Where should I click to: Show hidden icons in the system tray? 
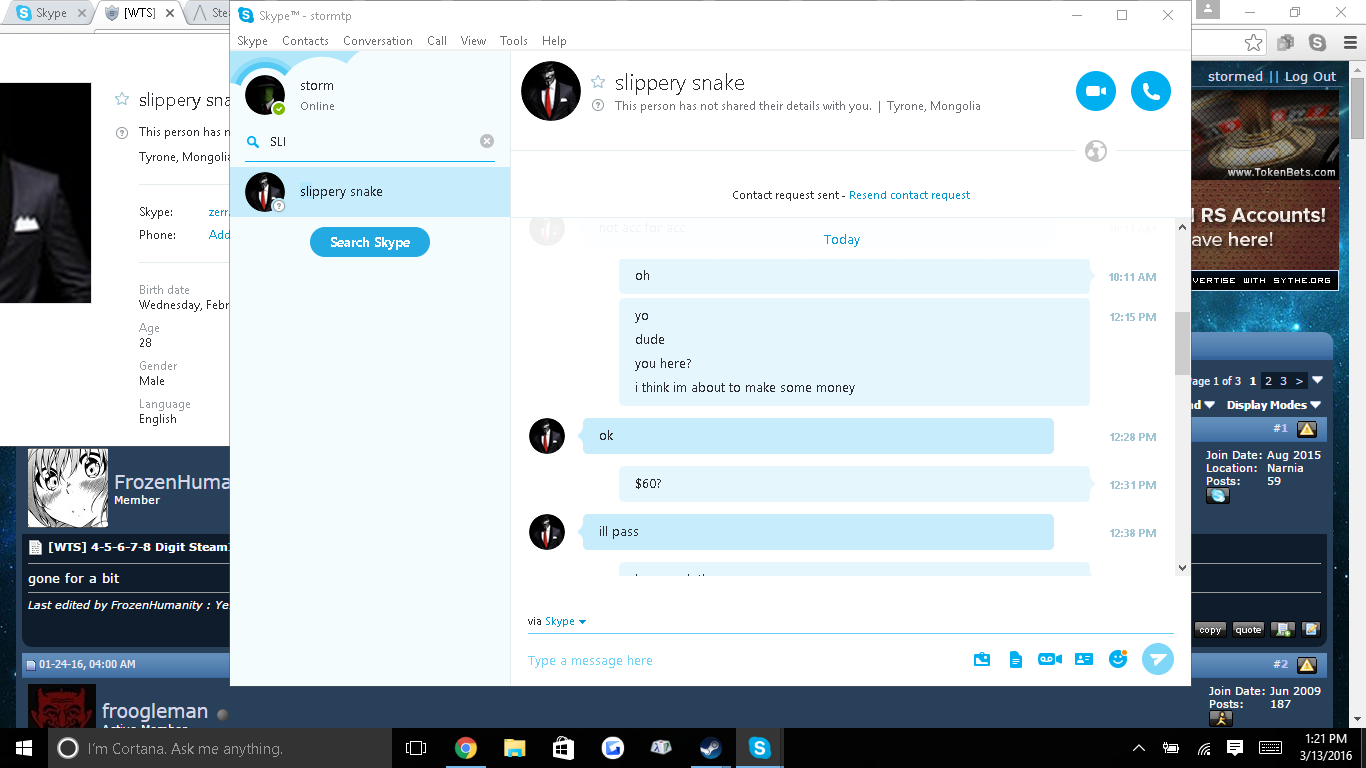[1139, 748]
